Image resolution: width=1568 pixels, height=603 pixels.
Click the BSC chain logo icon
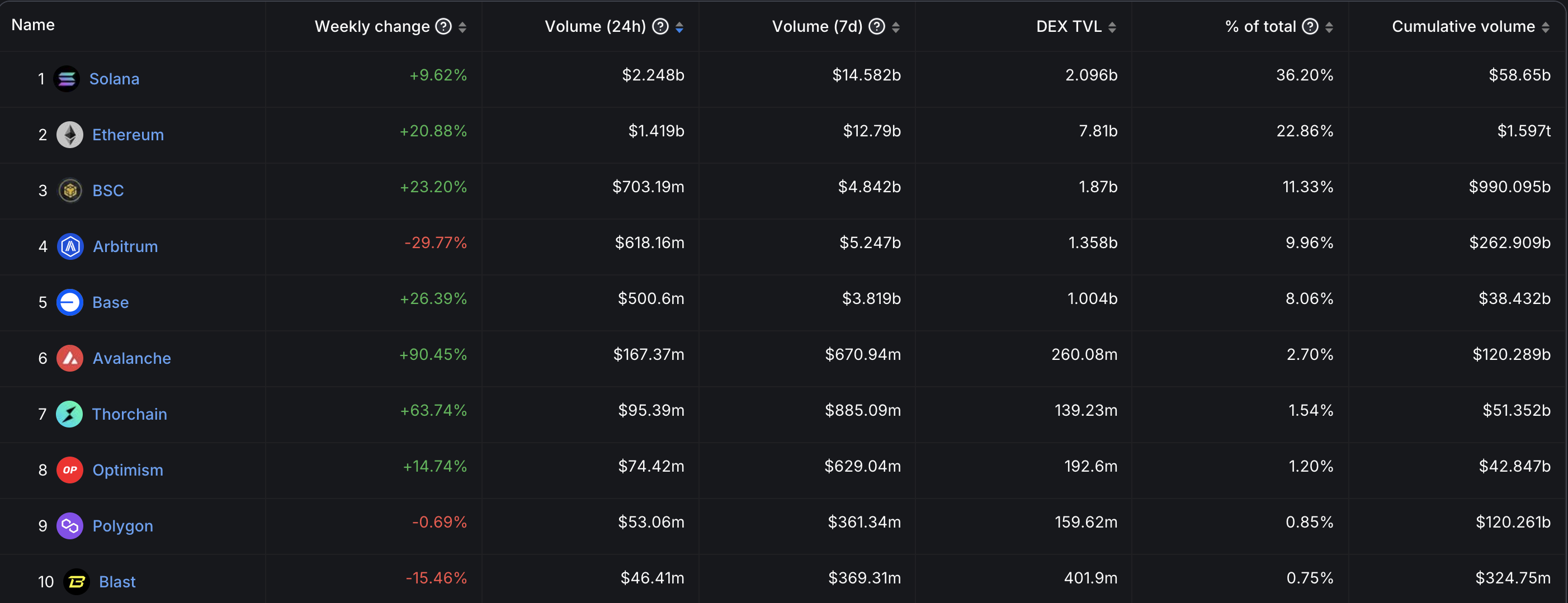(x=70, y=191)
